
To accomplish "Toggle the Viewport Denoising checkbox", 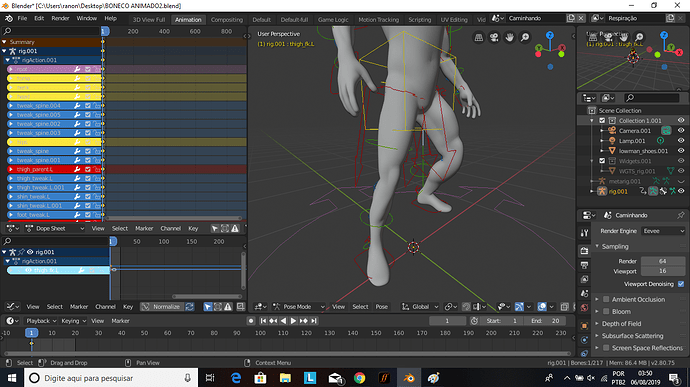I will click(x=681, y=284).
